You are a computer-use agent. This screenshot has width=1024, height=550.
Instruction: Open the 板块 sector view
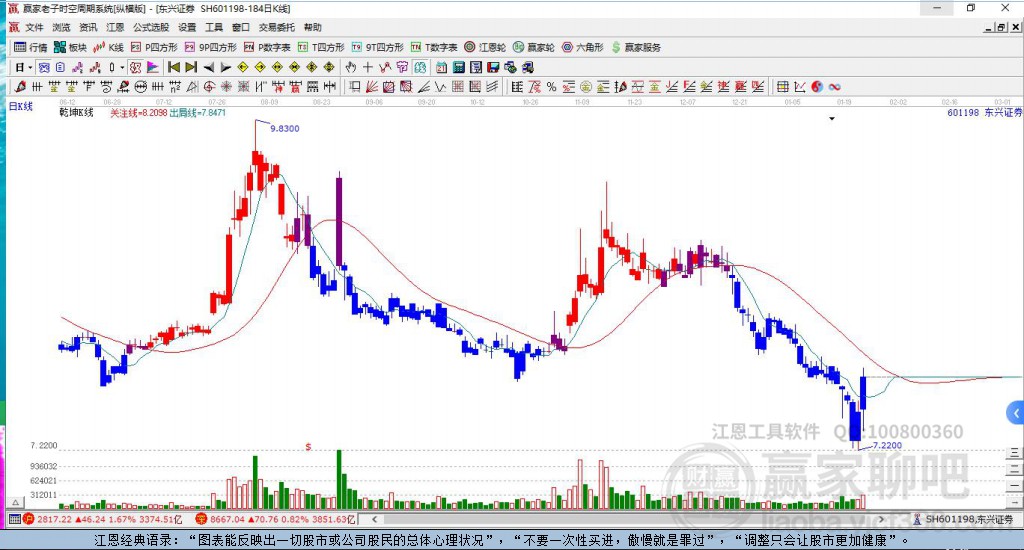click(x=71, y=47)
